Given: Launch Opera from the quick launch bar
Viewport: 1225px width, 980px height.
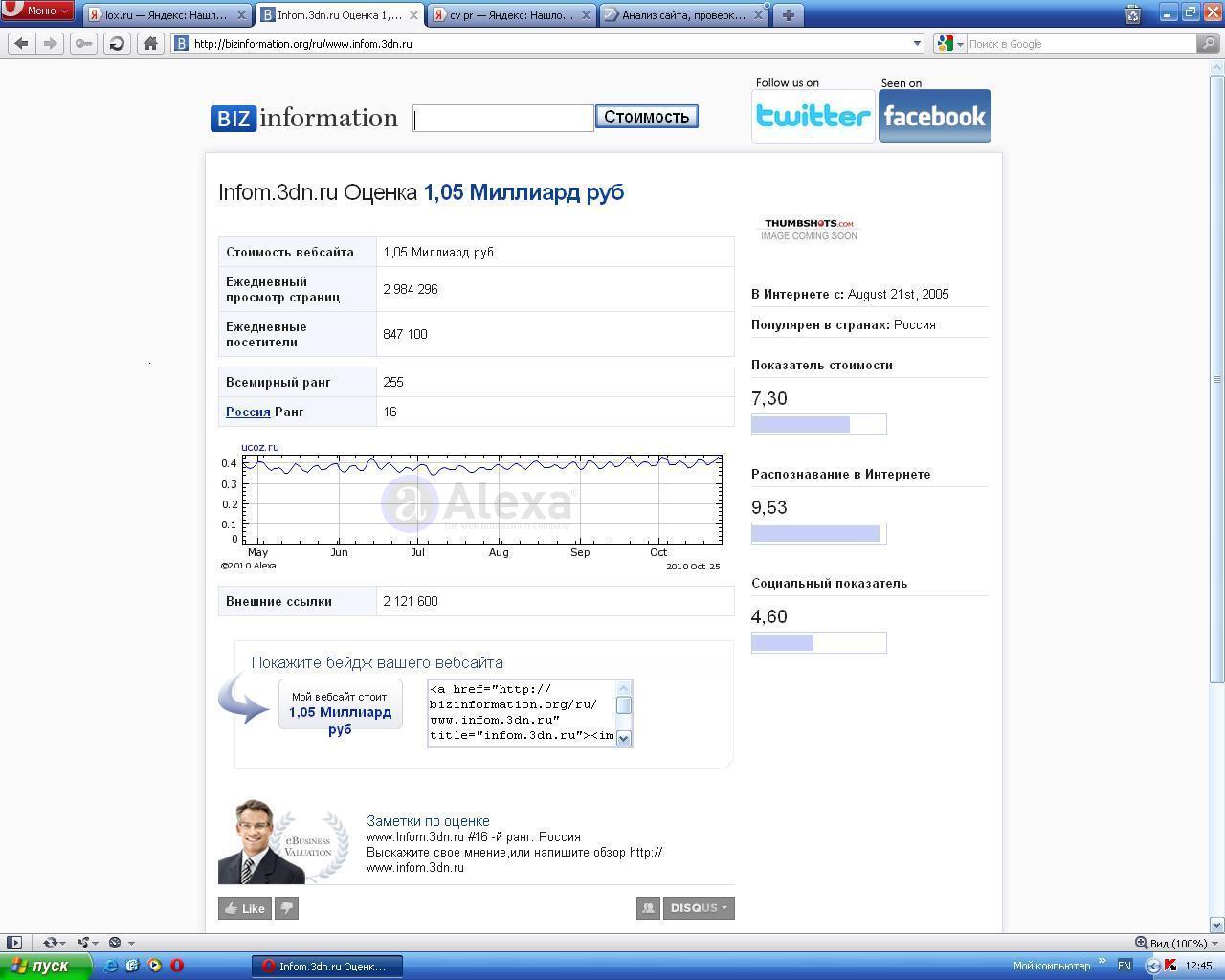Looking at the screenshot, I should coord(177,966).
